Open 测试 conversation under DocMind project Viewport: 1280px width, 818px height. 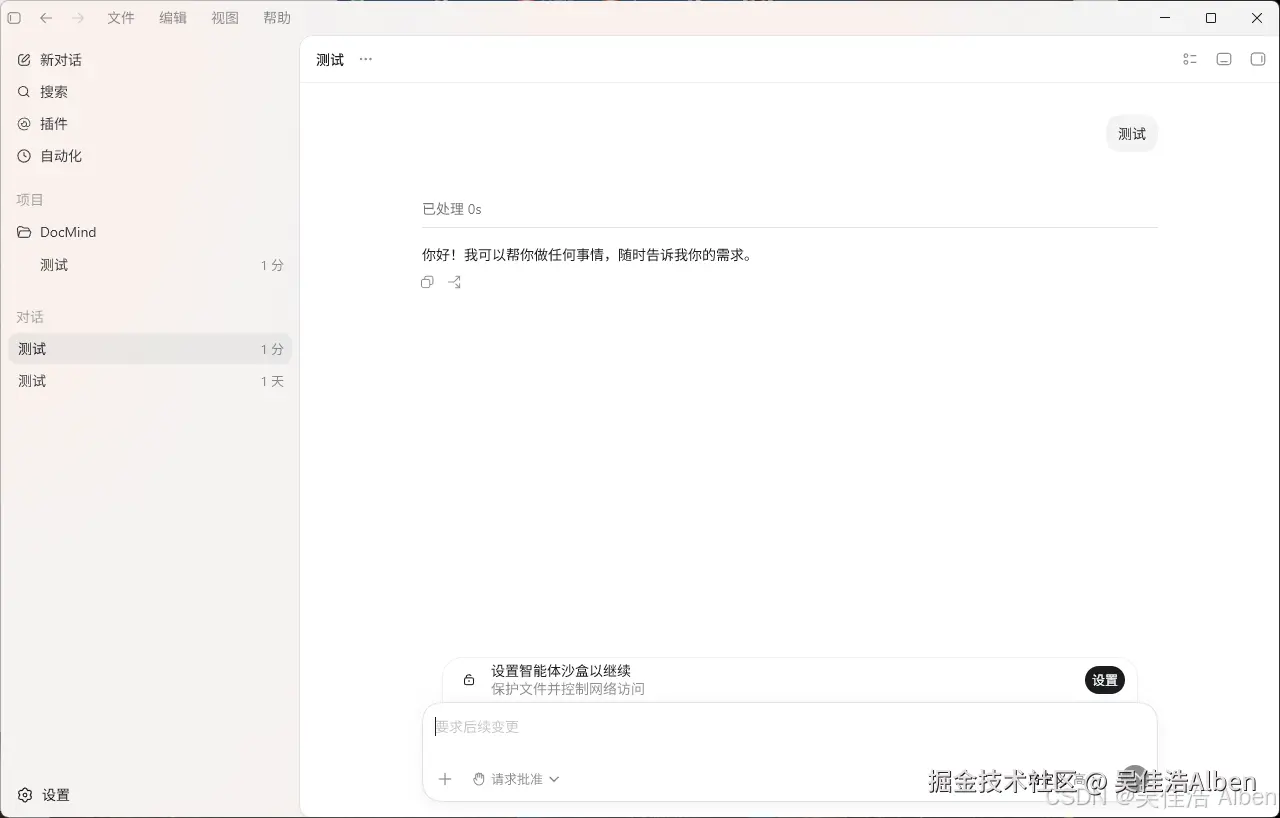pos(150,265)
